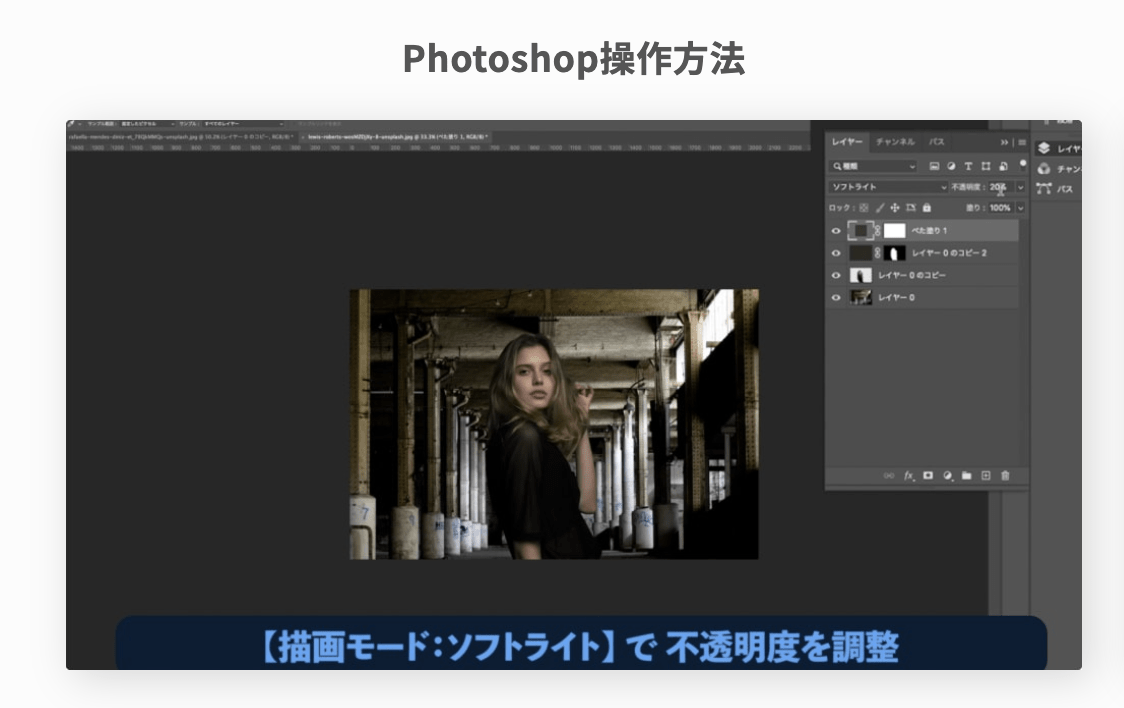Click the create new layer icon
The image size is (1124, 708).
pyautogui.click(x=986, y=476)
